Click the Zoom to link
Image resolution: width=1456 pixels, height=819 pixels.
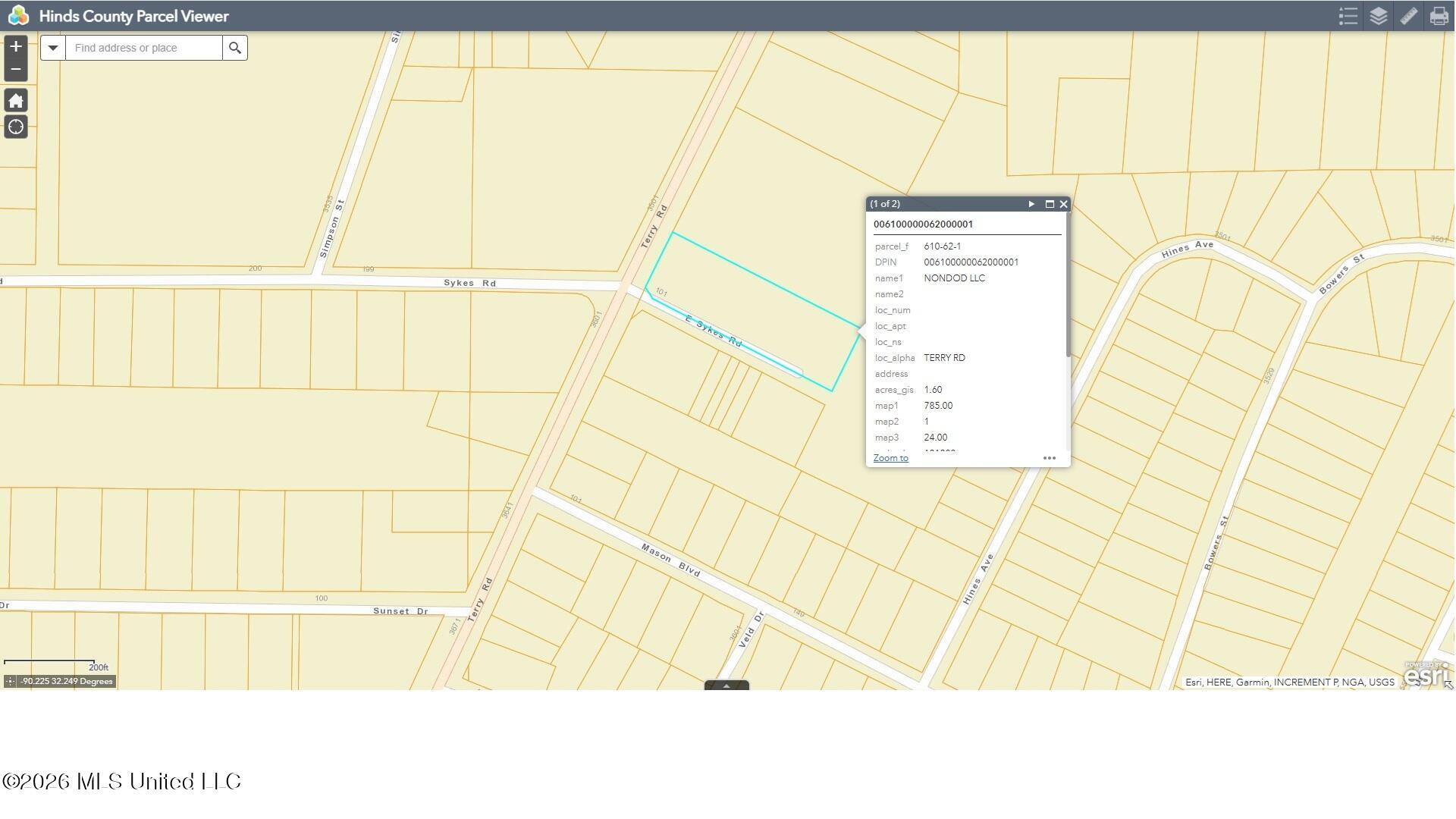coord(890,458)
